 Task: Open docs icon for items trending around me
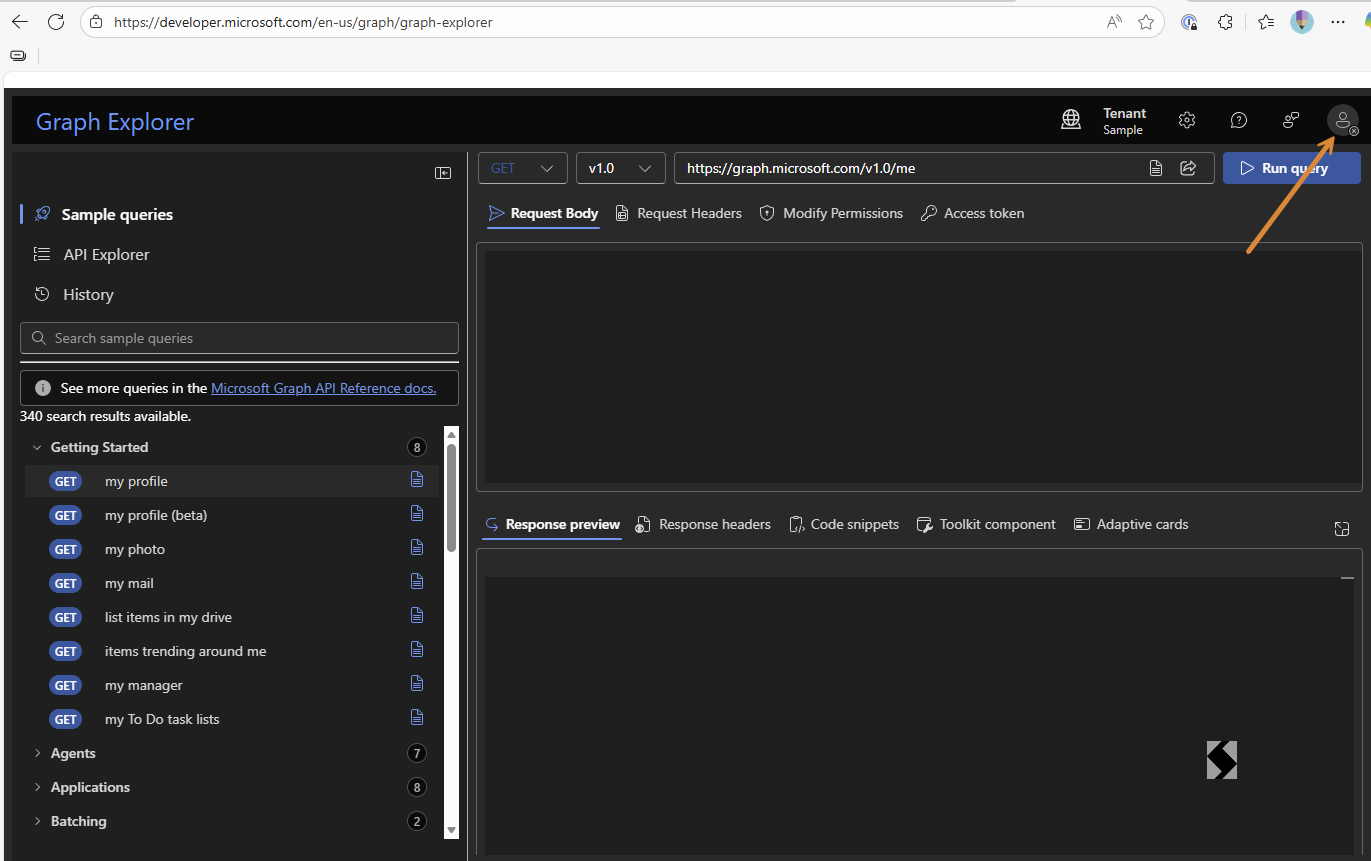click(417, 650)
